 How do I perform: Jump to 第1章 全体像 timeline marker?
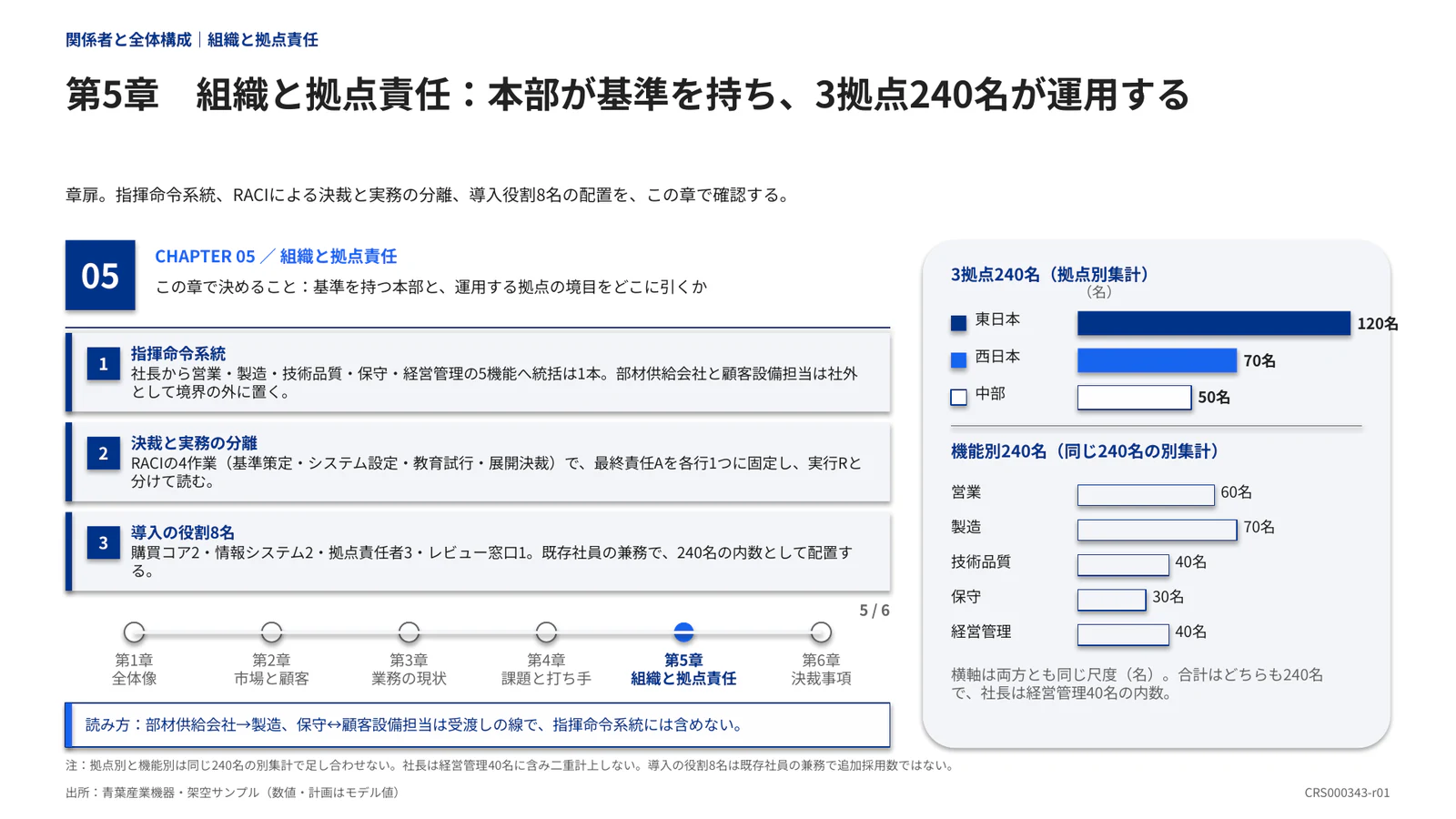tap(134, 632)
